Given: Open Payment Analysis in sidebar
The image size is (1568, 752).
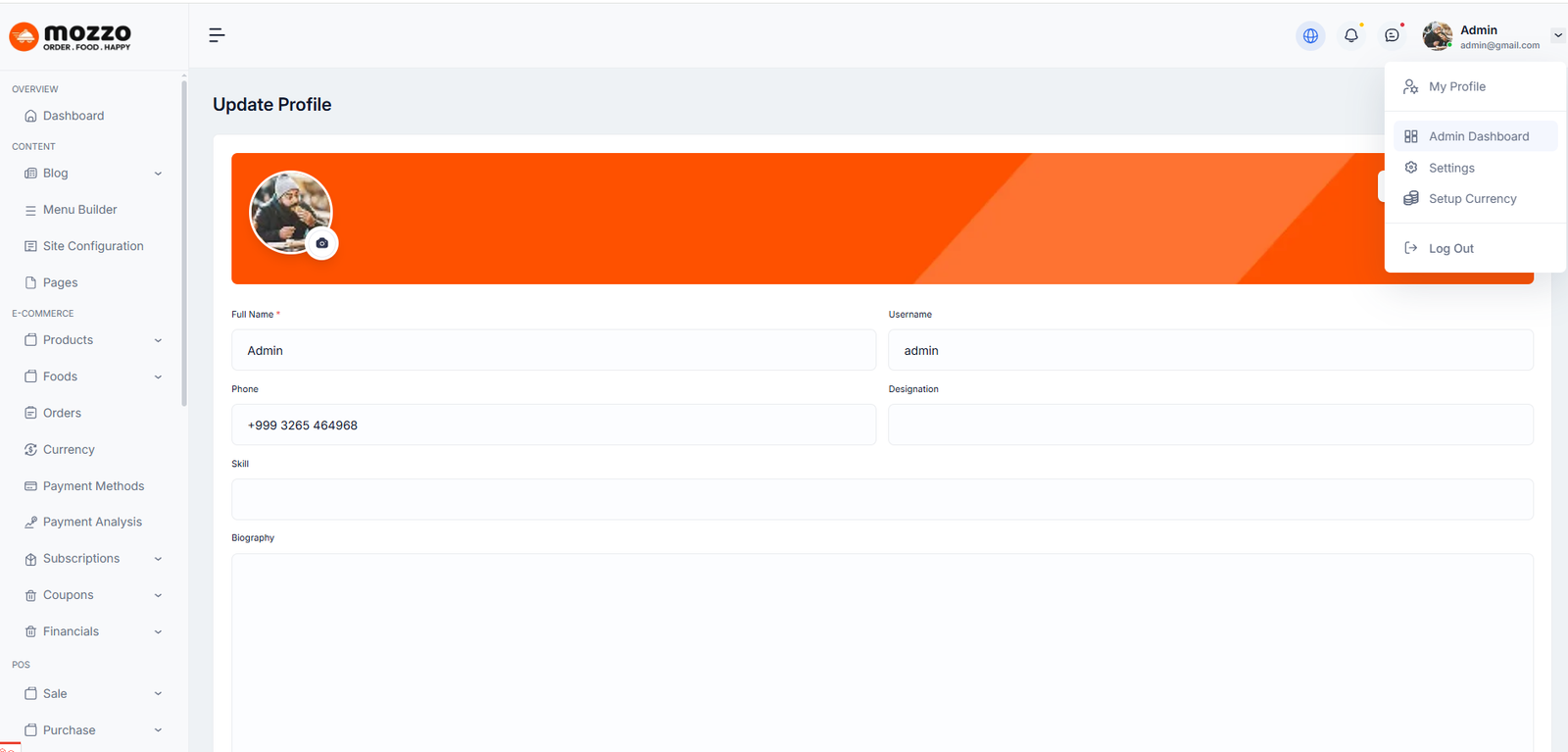Looking at the screenshot, I should click(92, 523).
